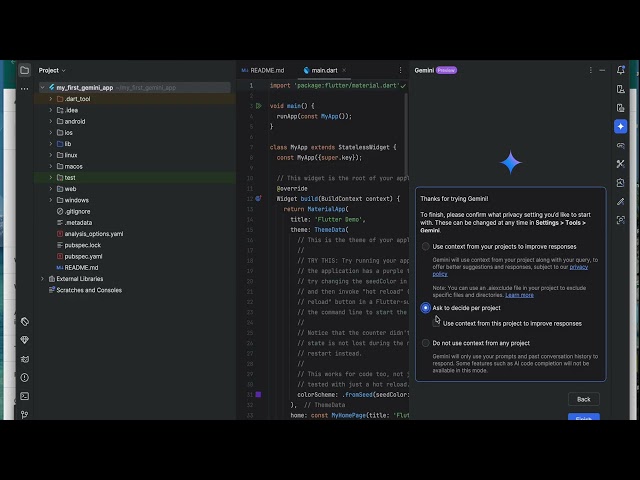Screen dimensions: 640x480
Task: Expand External Libraries node
Action: (42, 279)
